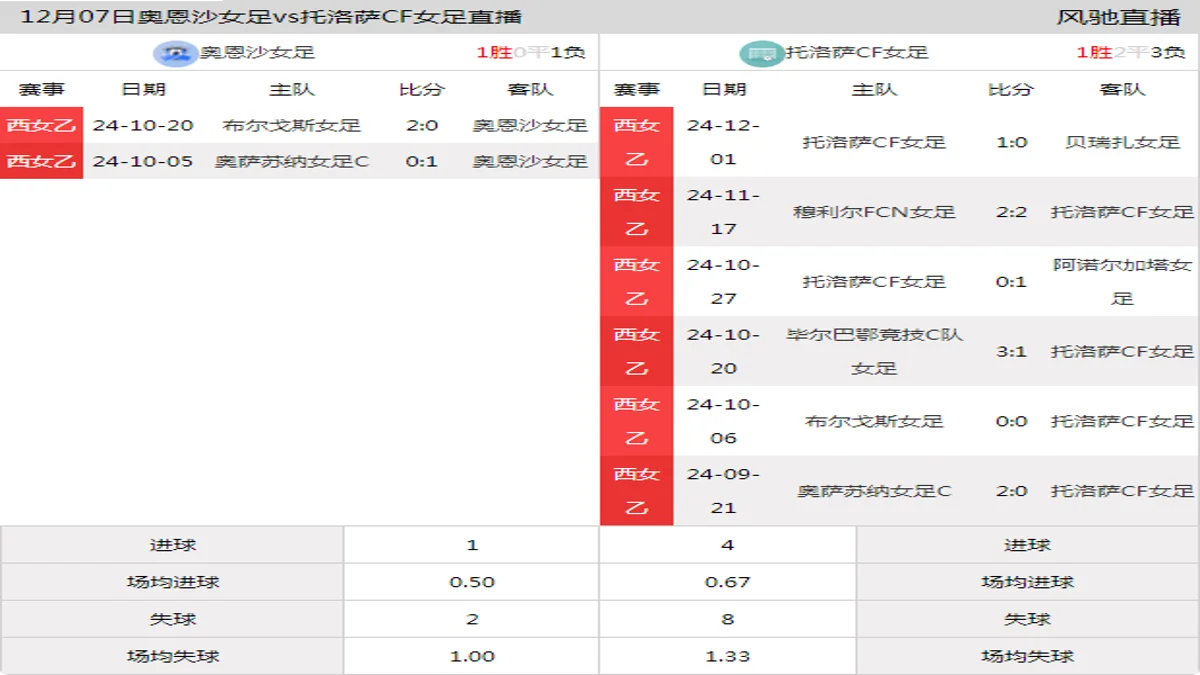This screenshot has height=675, width=1200.
Task: Click the score 0:1 against 奥萨苏纳女足C in left table
Action: coord(422,161)
